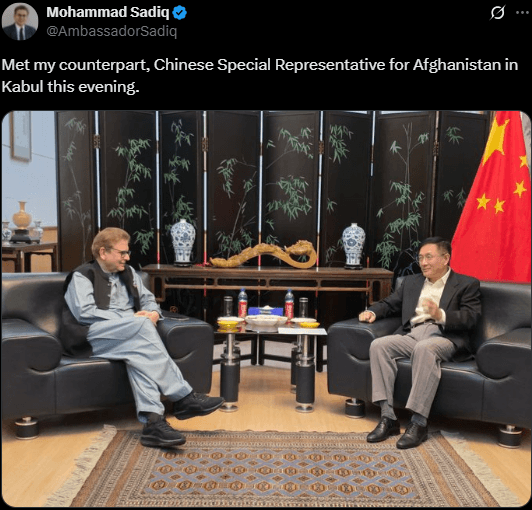The width and height of the screenshot is (532, 510).
Task: Open the attached meeting photo
Action: point(266,308)
